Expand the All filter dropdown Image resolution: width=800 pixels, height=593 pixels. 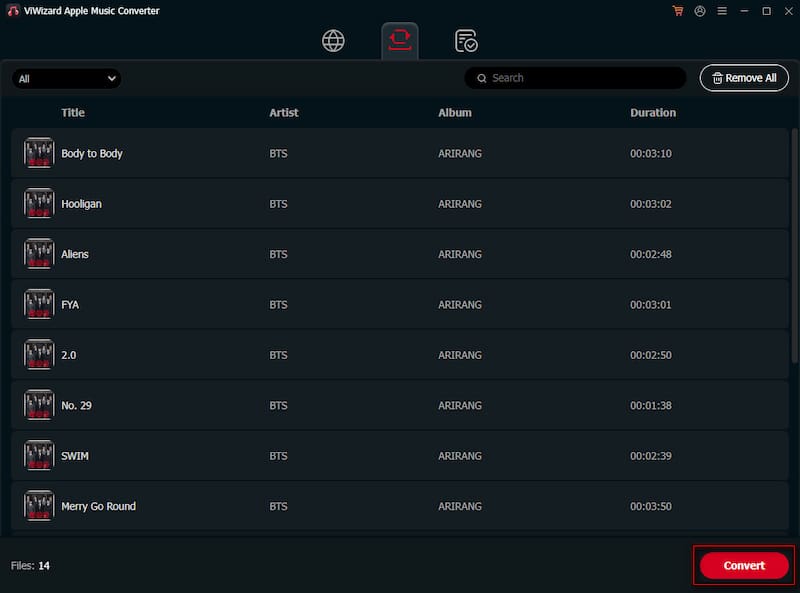click(x=66, y=79)
